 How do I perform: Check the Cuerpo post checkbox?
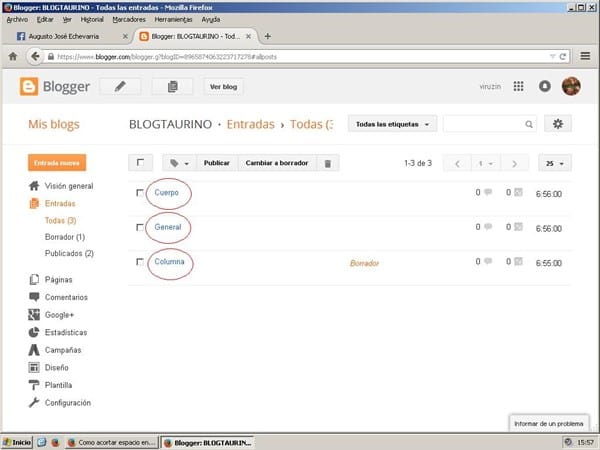140,192
